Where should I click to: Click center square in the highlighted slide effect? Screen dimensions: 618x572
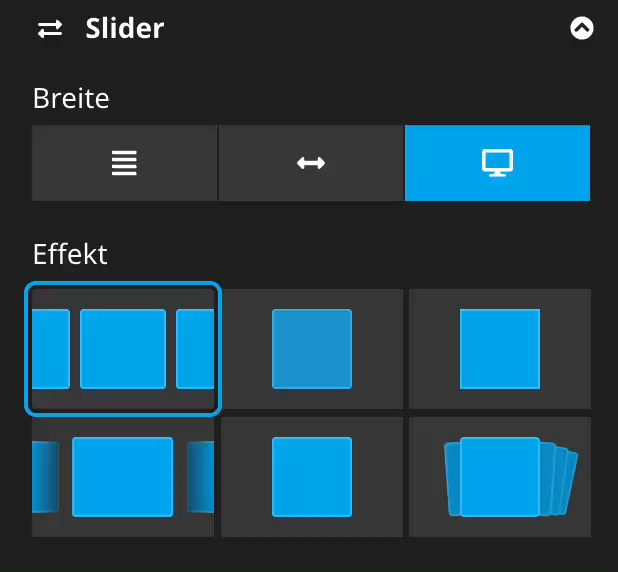pos(122,348)
